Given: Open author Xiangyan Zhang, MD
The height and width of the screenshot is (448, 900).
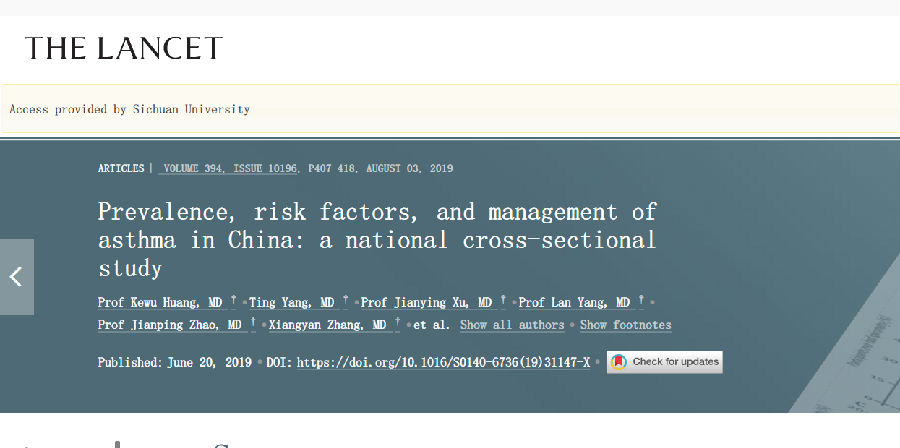Looking at the screenshot, I should pos(328,325).
